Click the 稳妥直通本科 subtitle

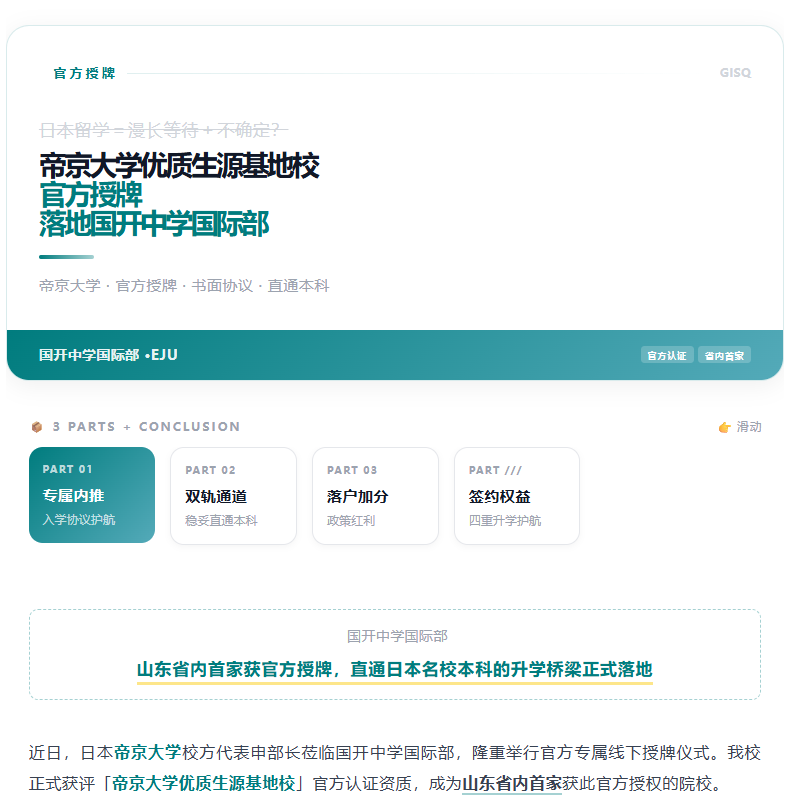coord(221,521)
